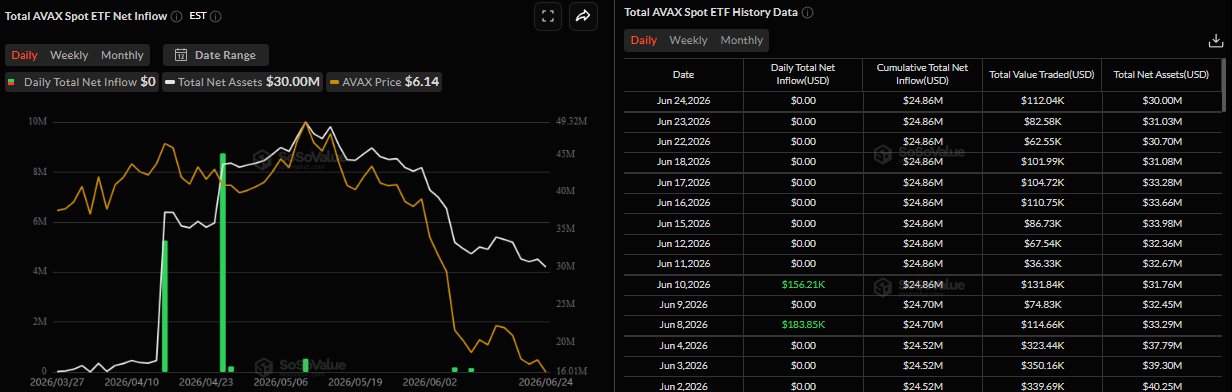Image resolution: width=1232 pixels, height=392 pixels.
Task: Click the $24.52M cell in Jun 3 row
Action: pos(922,365)
